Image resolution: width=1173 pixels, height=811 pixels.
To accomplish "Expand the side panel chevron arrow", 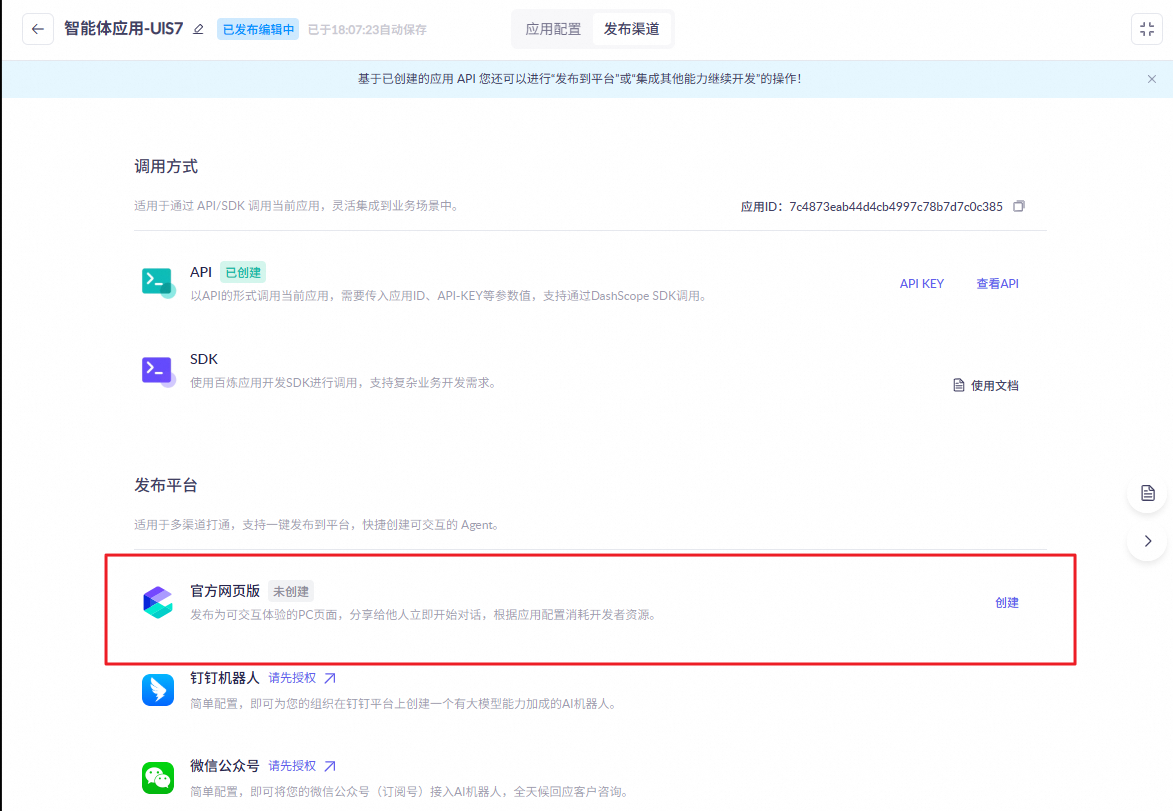I will point(1148,541).
